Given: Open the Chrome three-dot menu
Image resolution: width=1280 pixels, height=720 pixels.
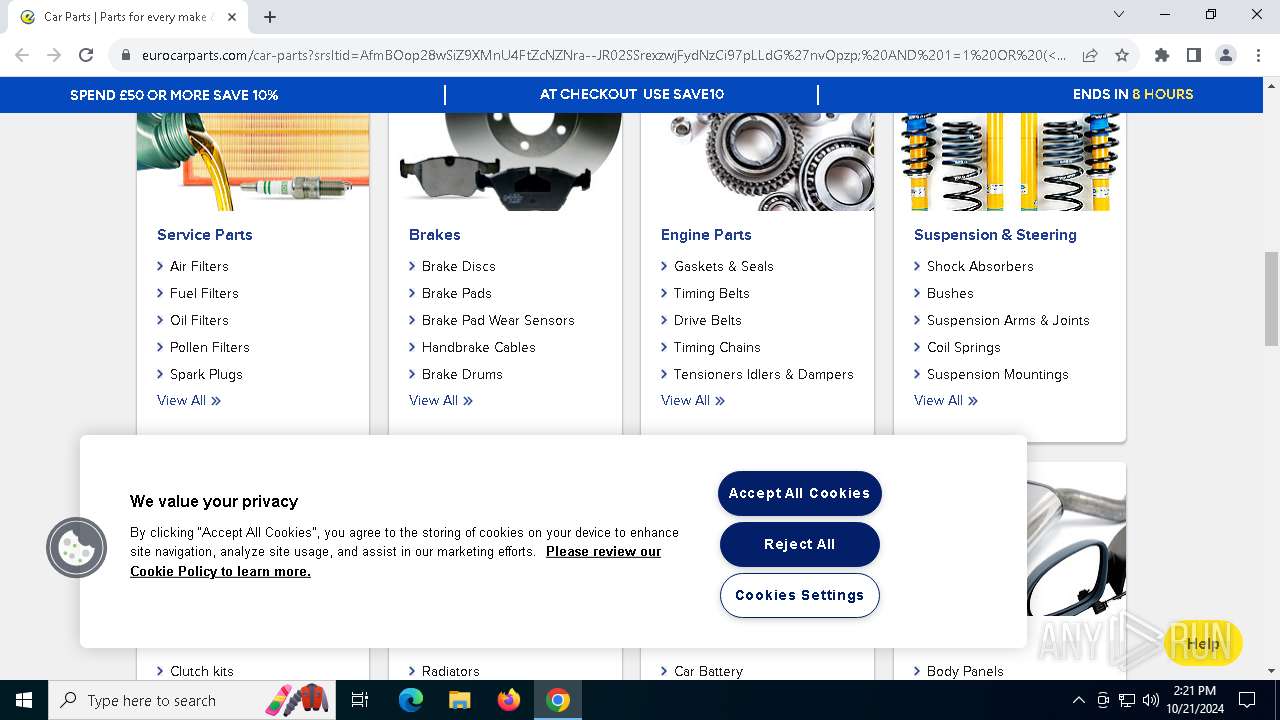Looking at the screenshot, I should coord(1258,55).
